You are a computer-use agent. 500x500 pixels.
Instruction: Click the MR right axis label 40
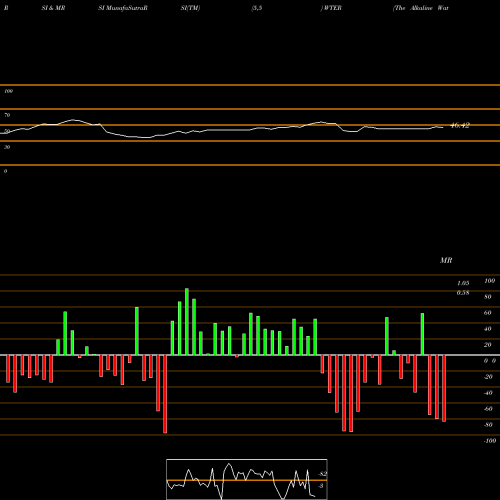click(x=488, y=329)
